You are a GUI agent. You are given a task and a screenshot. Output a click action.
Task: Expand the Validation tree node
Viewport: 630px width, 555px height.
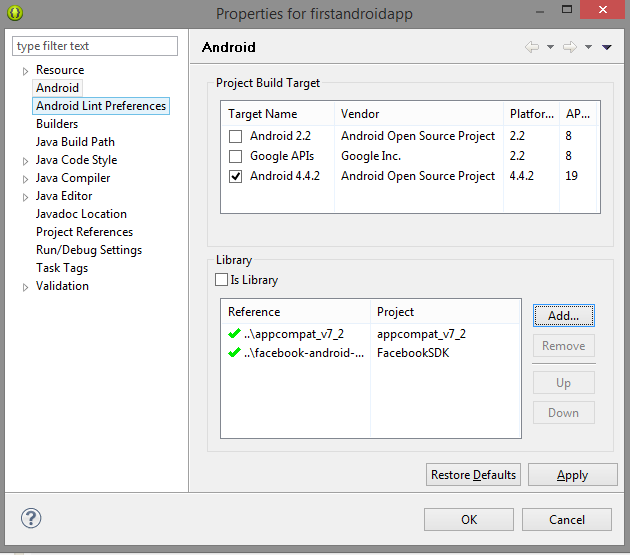click(x=25, y=287)
